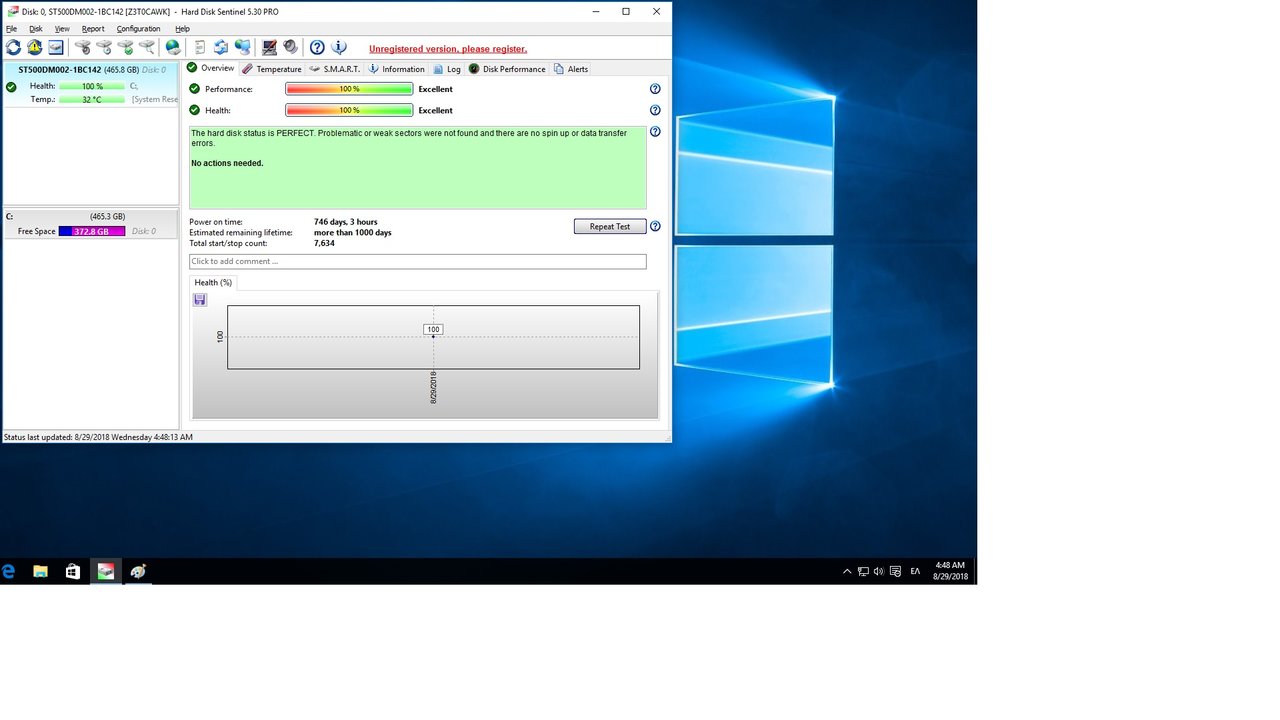Click the save floppy icon above health graph

[x=200, y=300]
